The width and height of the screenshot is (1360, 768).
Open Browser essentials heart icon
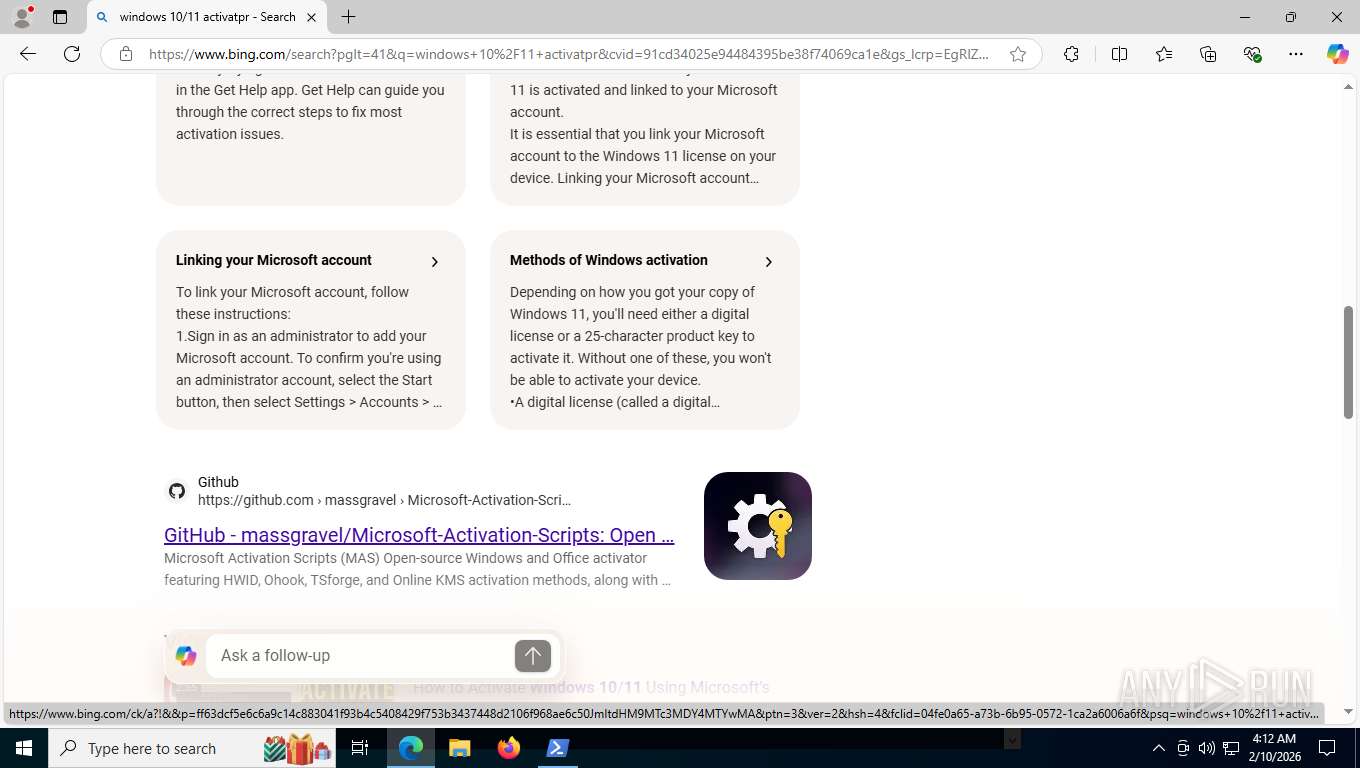[1252, 54]
